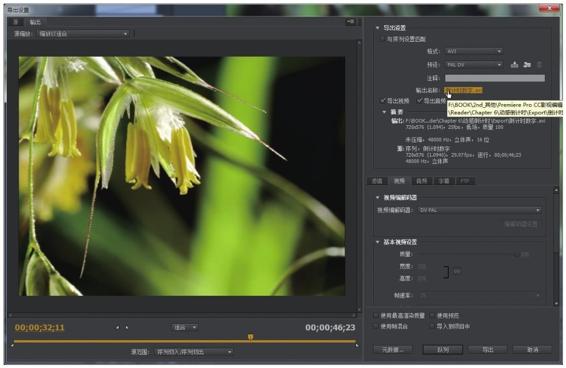Collapse the 基本视频设置 (Basic Video Settings) section
This screenshot has width=566, height=368.
[x=378, y=242]
